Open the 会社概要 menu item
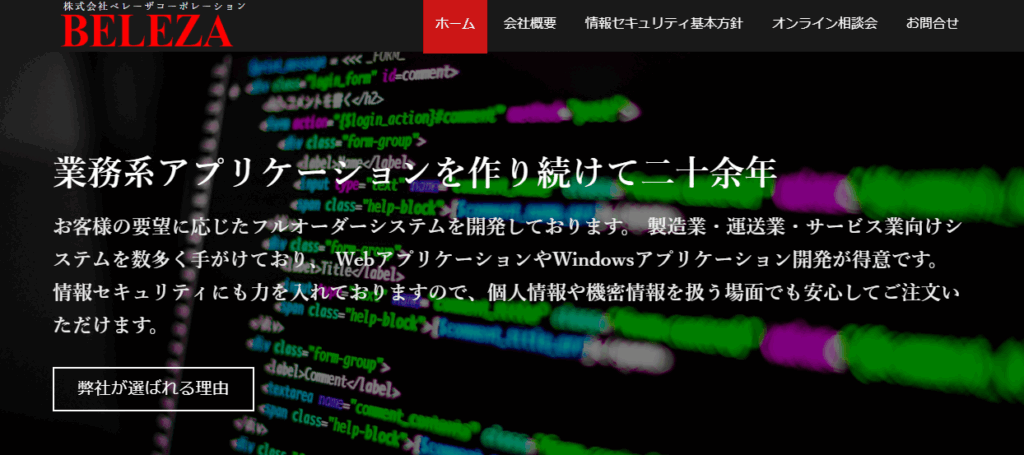Screen dimensions: 1024x455 [530, 23]
